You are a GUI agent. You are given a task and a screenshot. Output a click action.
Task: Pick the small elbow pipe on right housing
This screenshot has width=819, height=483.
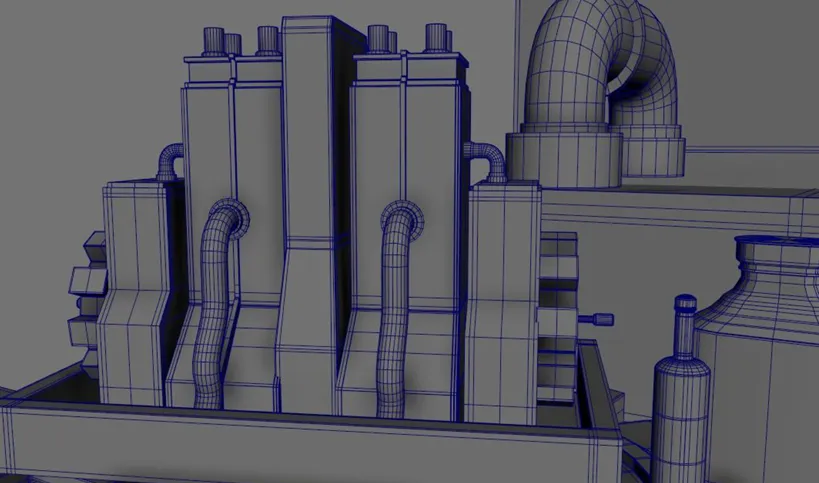point(487,161)
